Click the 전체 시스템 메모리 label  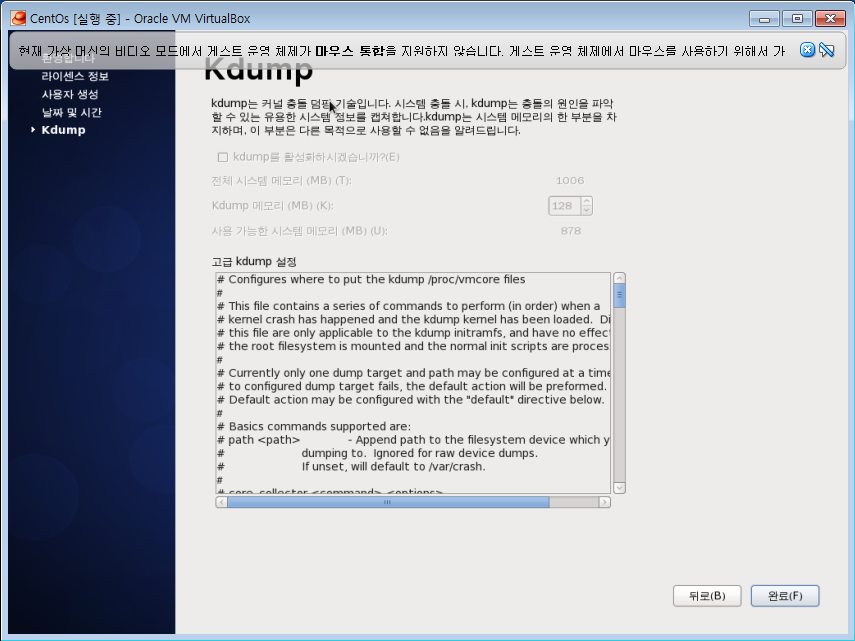point(281,180)
